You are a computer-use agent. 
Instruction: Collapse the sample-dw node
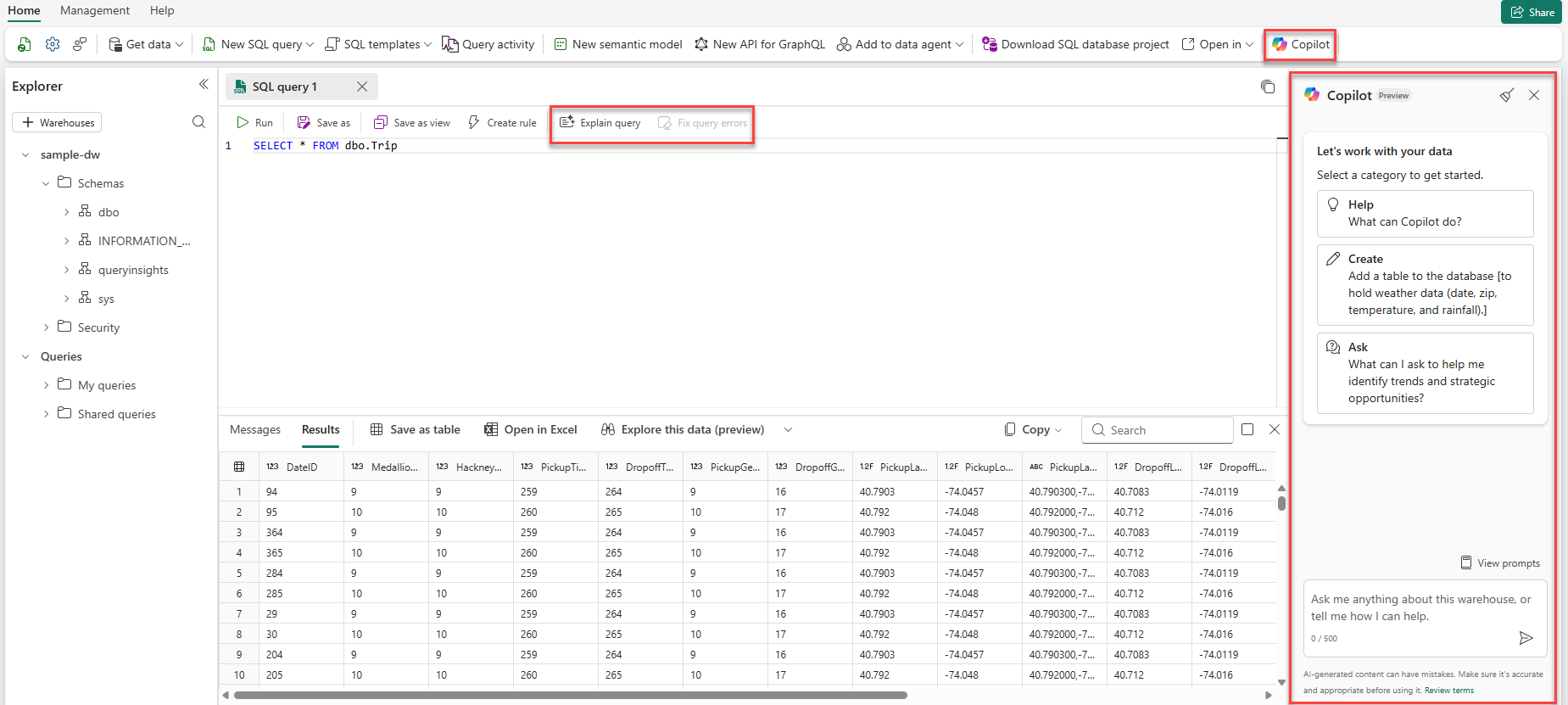click(x=25, y=154)
